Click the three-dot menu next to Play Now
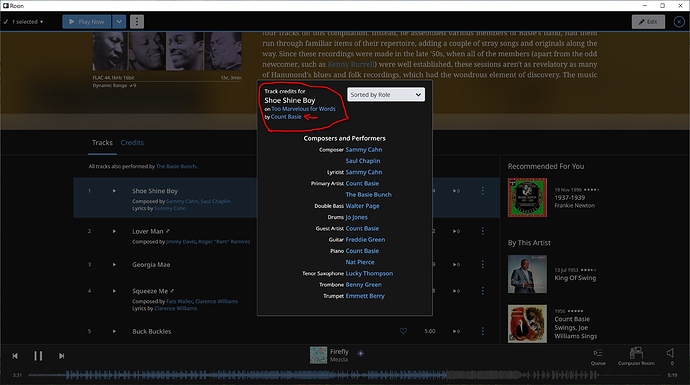This screenshot has height=385, width=690. [x=137, y=22]
